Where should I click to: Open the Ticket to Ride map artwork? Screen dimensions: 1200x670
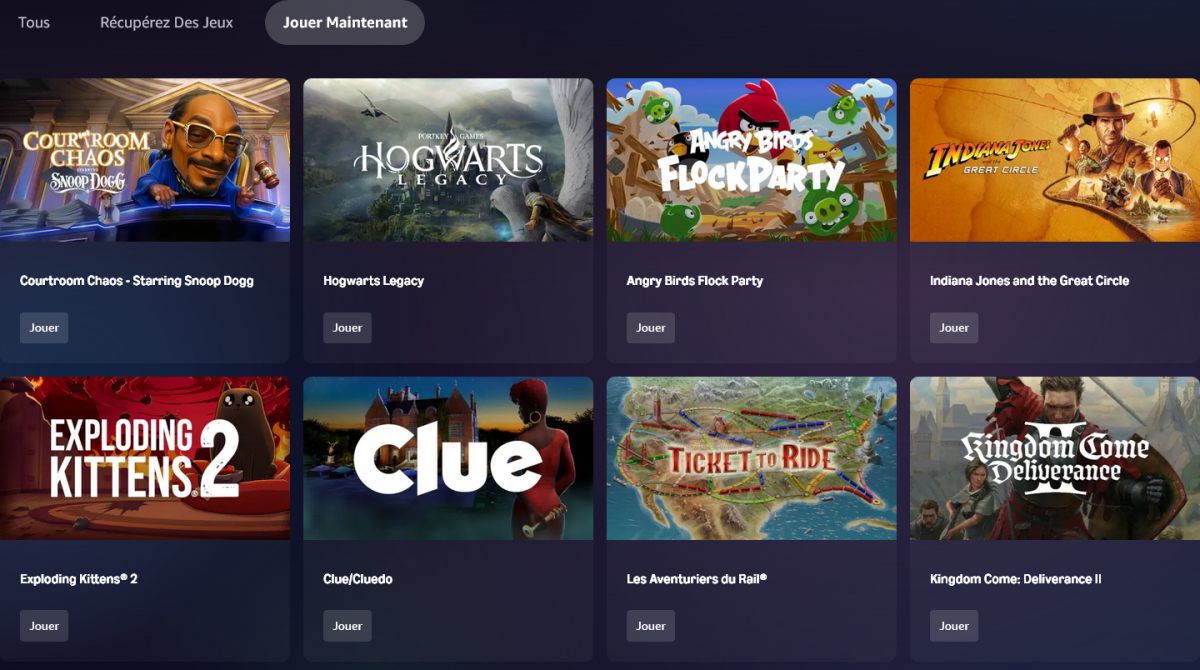(752, 458)
